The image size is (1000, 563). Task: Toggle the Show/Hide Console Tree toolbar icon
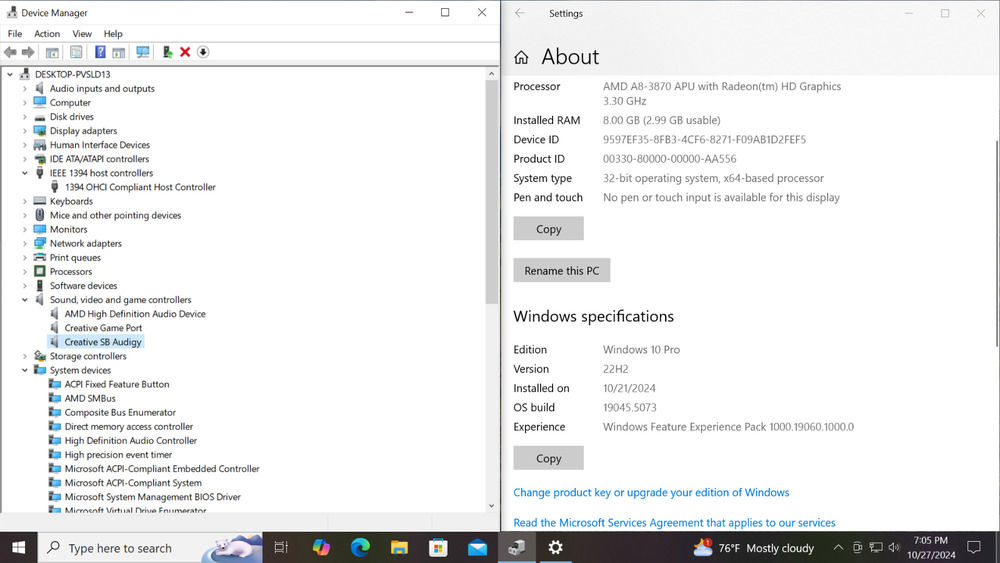(52, 52)
